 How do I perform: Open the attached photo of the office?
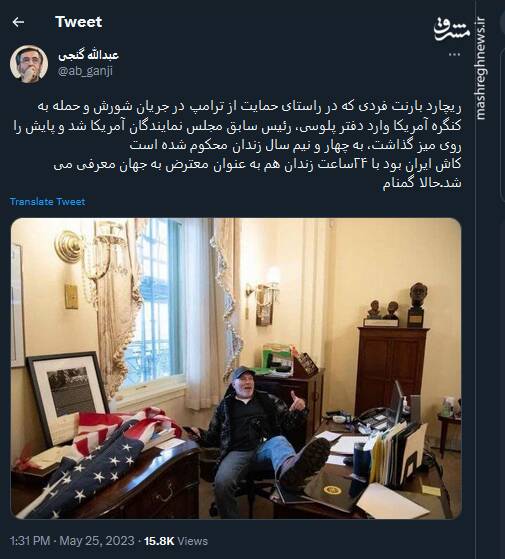pos(236,368)
